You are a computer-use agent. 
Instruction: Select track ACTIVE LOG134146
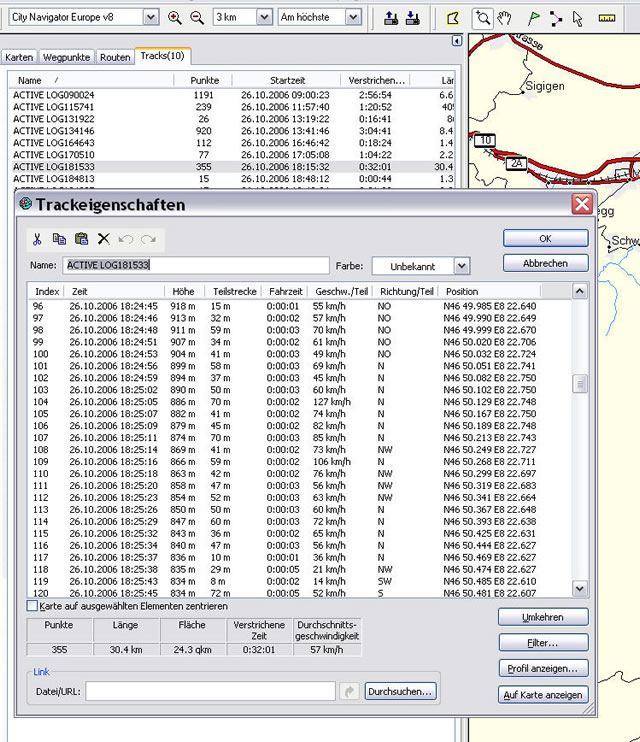coord(232,131)
